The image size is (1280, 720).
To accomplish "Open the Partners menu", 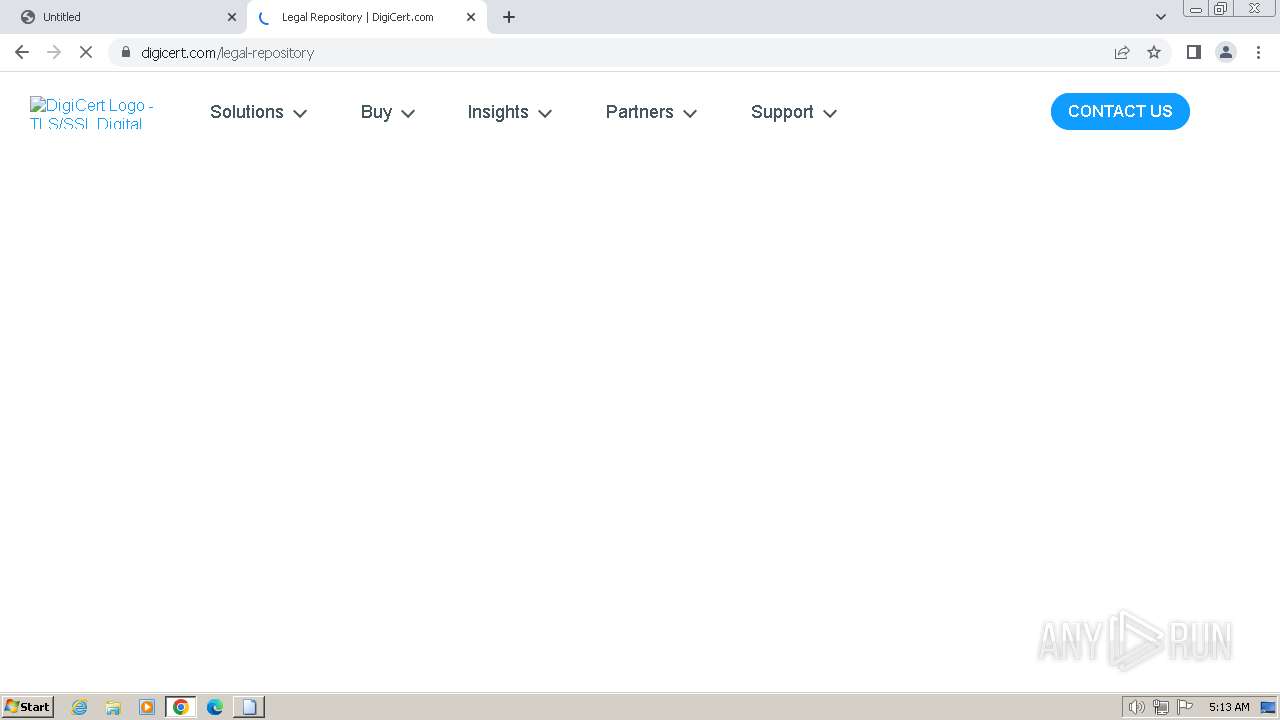I will coord(640,112).
